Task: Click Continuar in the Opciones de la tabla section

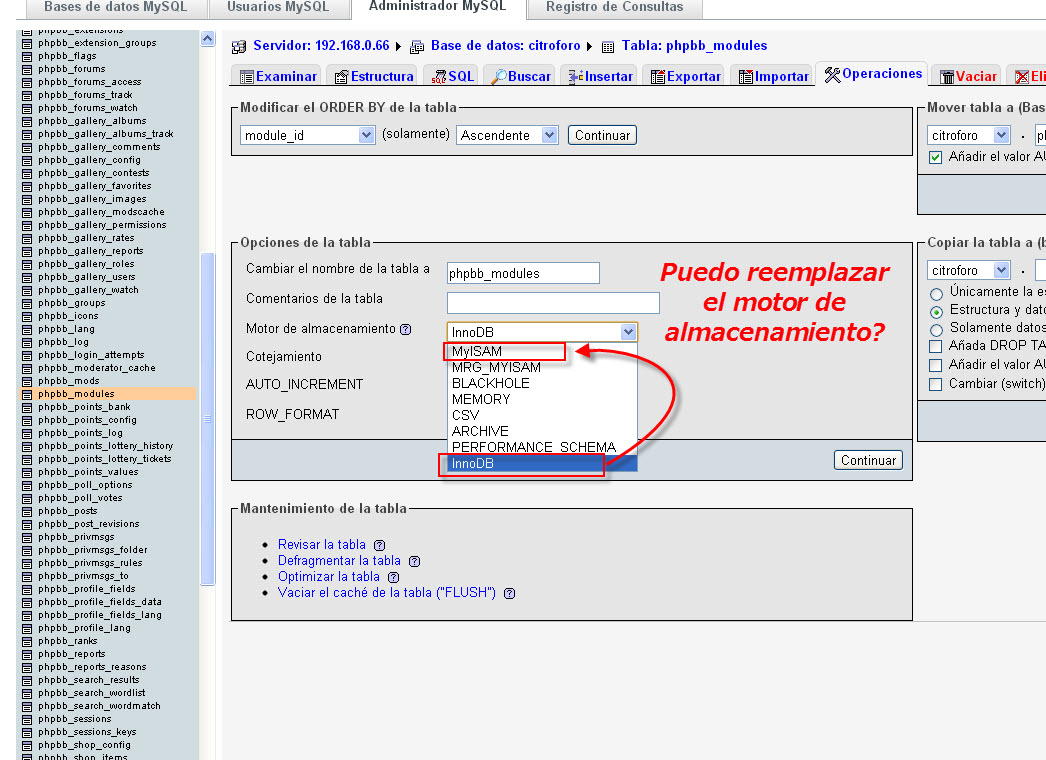Action: [868, 460]
